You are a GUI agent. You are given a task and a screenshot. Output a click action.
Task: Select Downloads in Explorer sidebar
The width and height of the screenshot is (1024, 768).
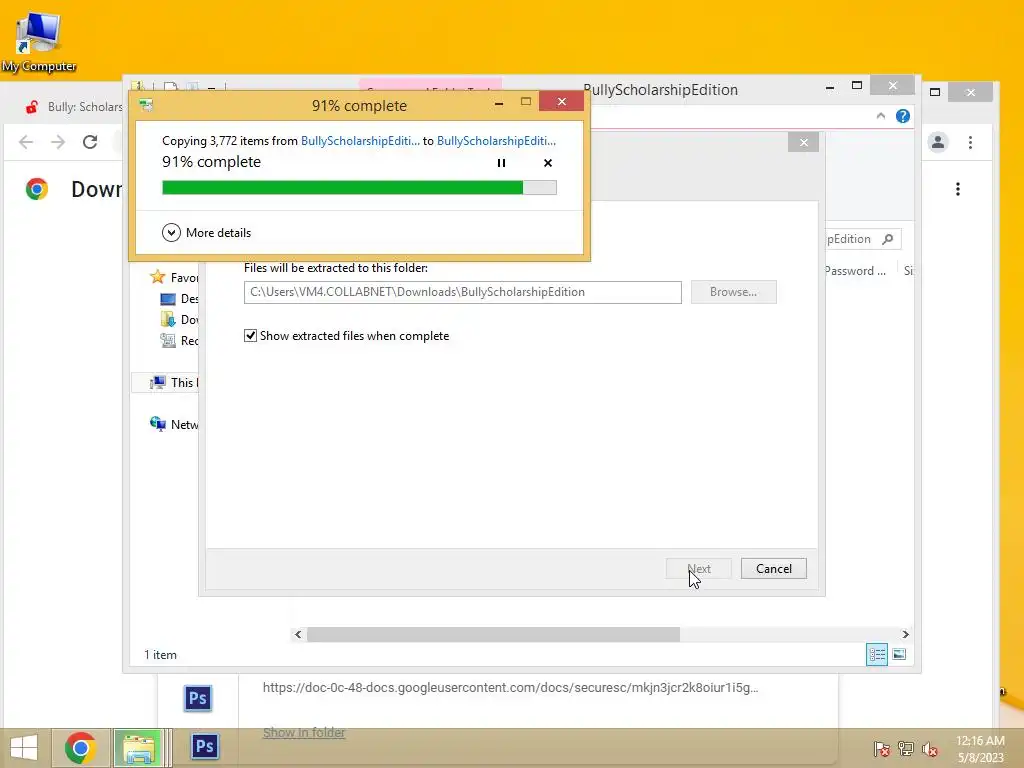[179, 319]
